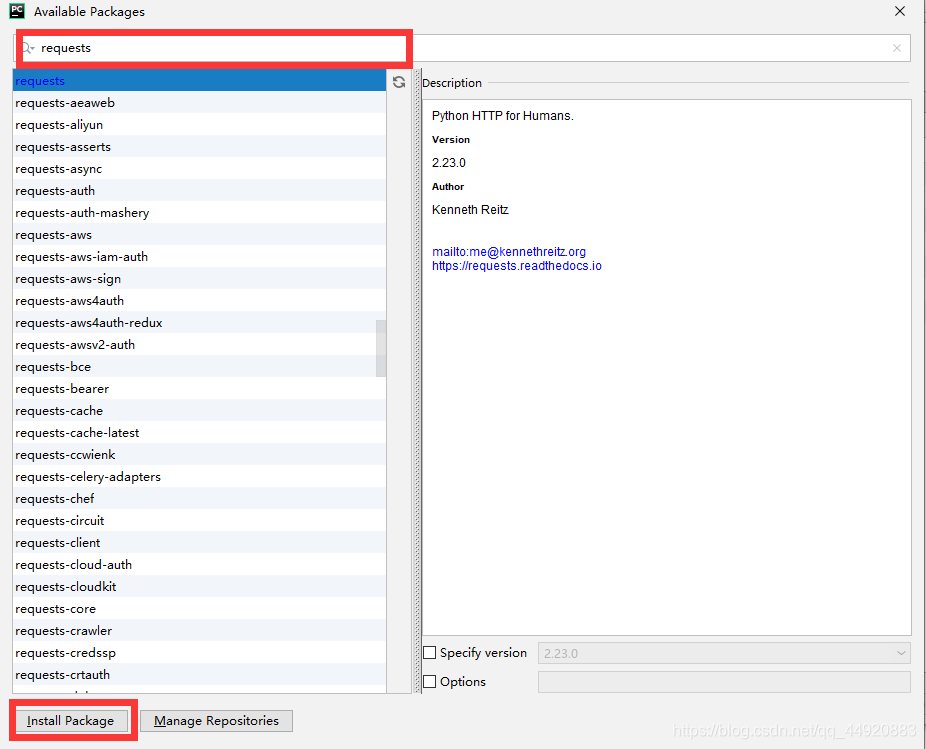Select requests-awsv2-auth in the list
The image size is (926, 749).
[199, 344]
